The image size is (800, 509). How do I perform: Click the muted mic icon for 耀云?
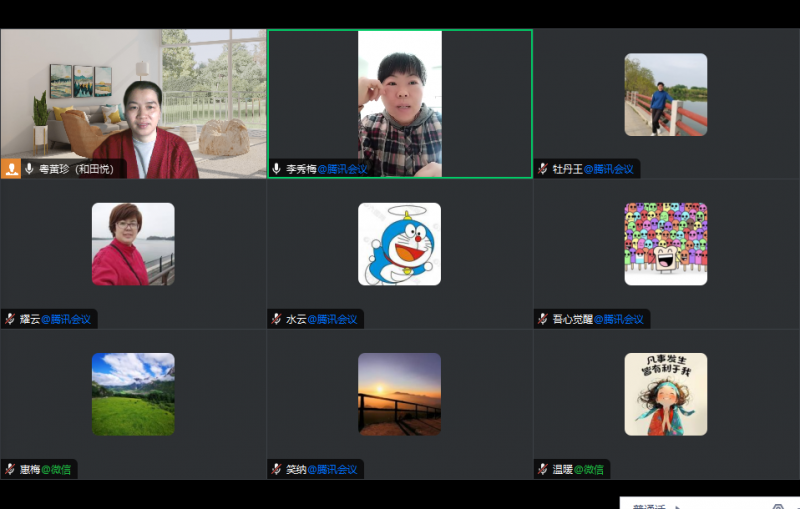(x=10, y=319)
